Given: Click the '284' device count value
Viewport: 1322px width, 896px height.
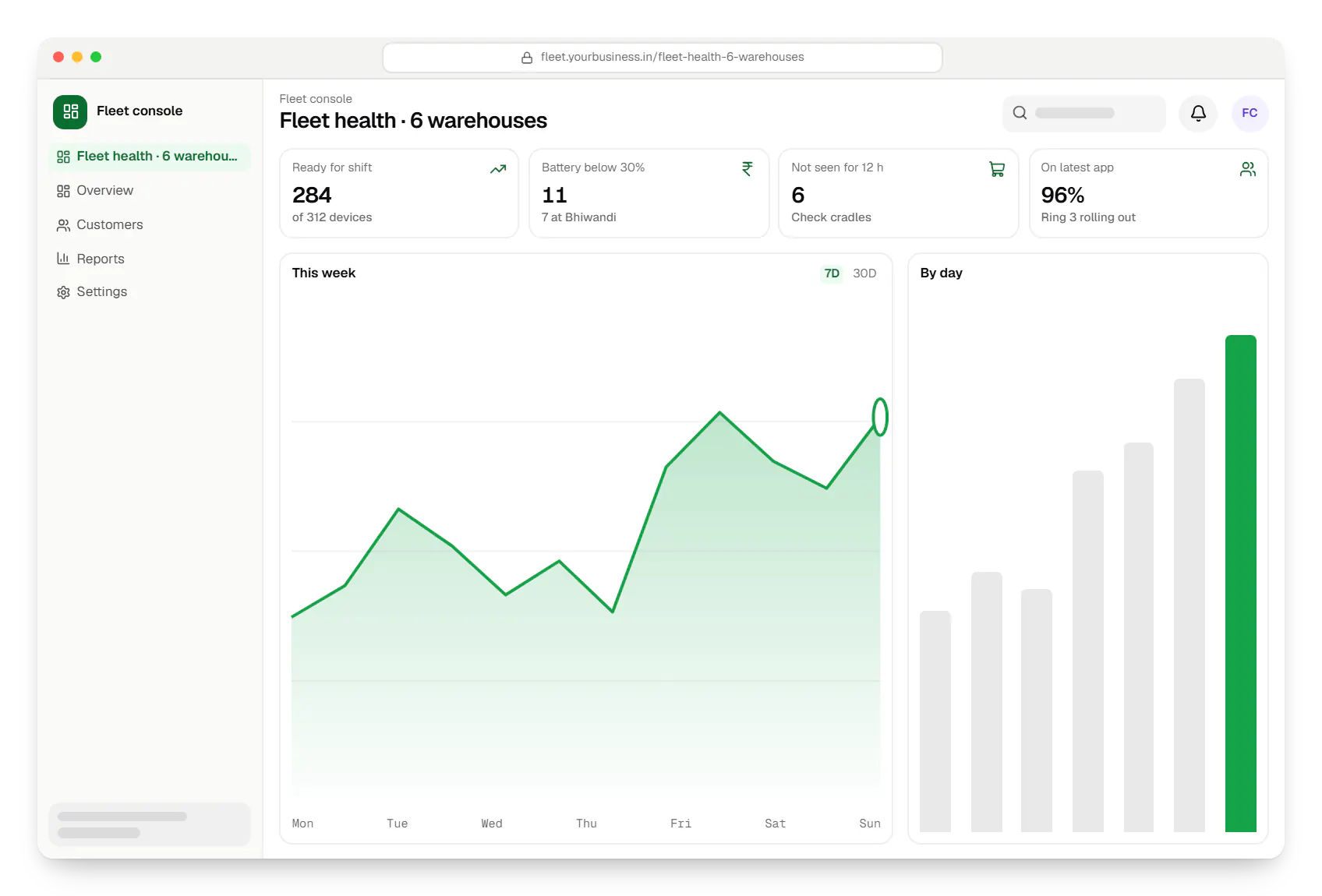Looking at the screenshot, I should [312, 195].
